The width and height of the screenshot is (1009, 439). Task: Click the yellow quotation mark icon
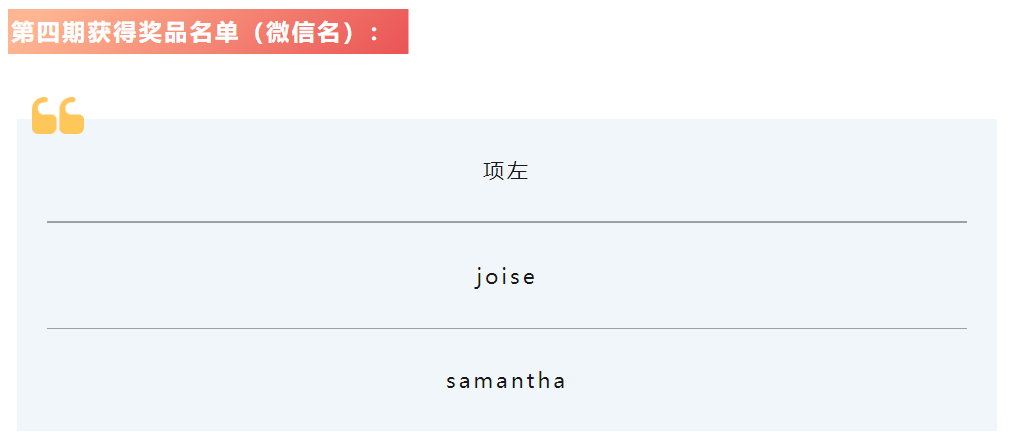tap(58, 115)
